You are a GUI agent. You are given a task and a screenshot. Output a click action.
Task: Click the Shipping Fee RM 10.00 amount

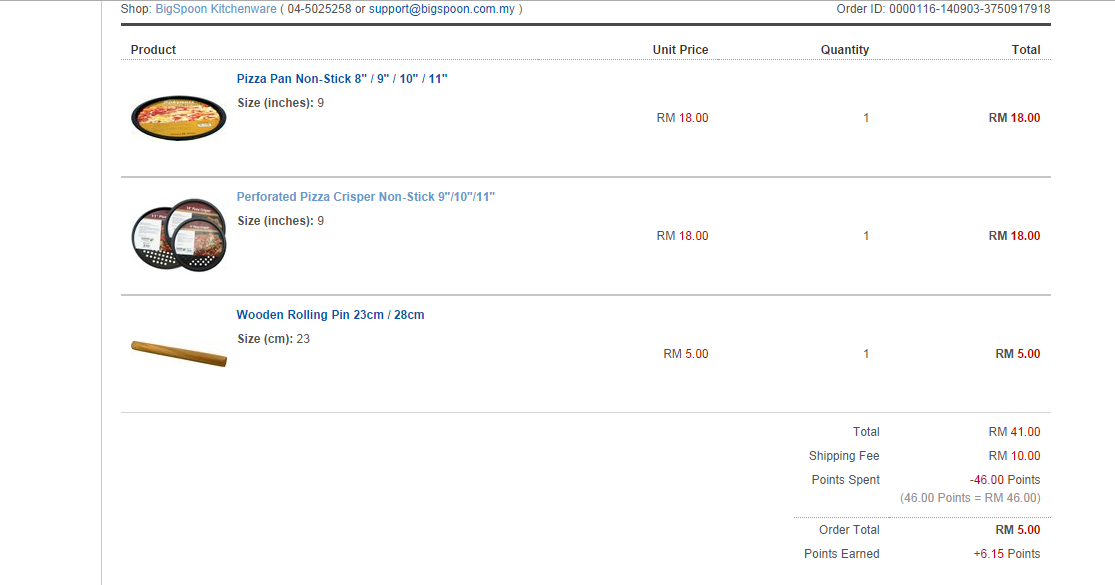pyautogui.click(x=1014, y=456)
